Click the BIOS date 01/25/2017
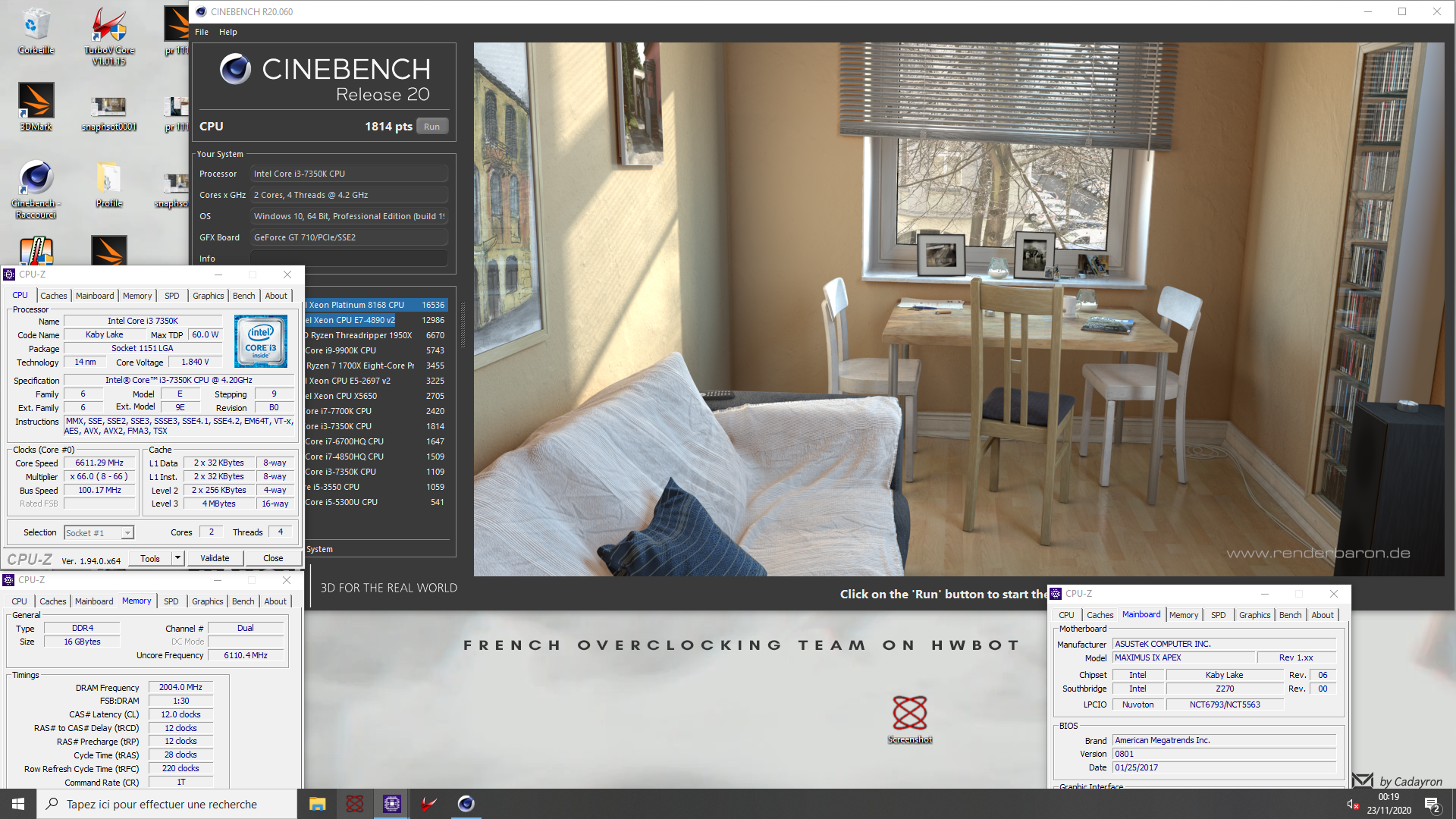 1224,767
